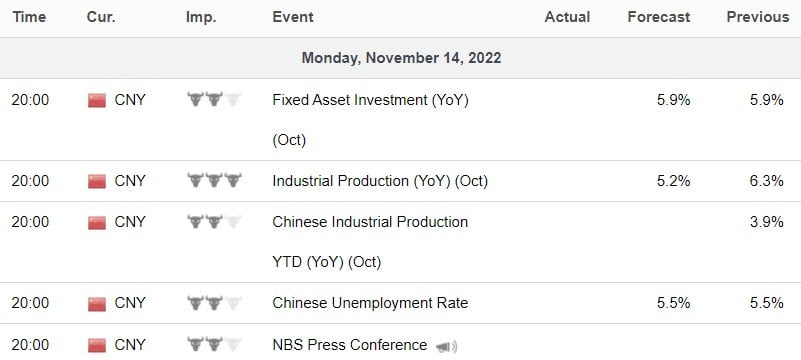This screenshot has width=801, height=360.
Task: Open NBS Press Conference event
Action: [x=349, y=345]
